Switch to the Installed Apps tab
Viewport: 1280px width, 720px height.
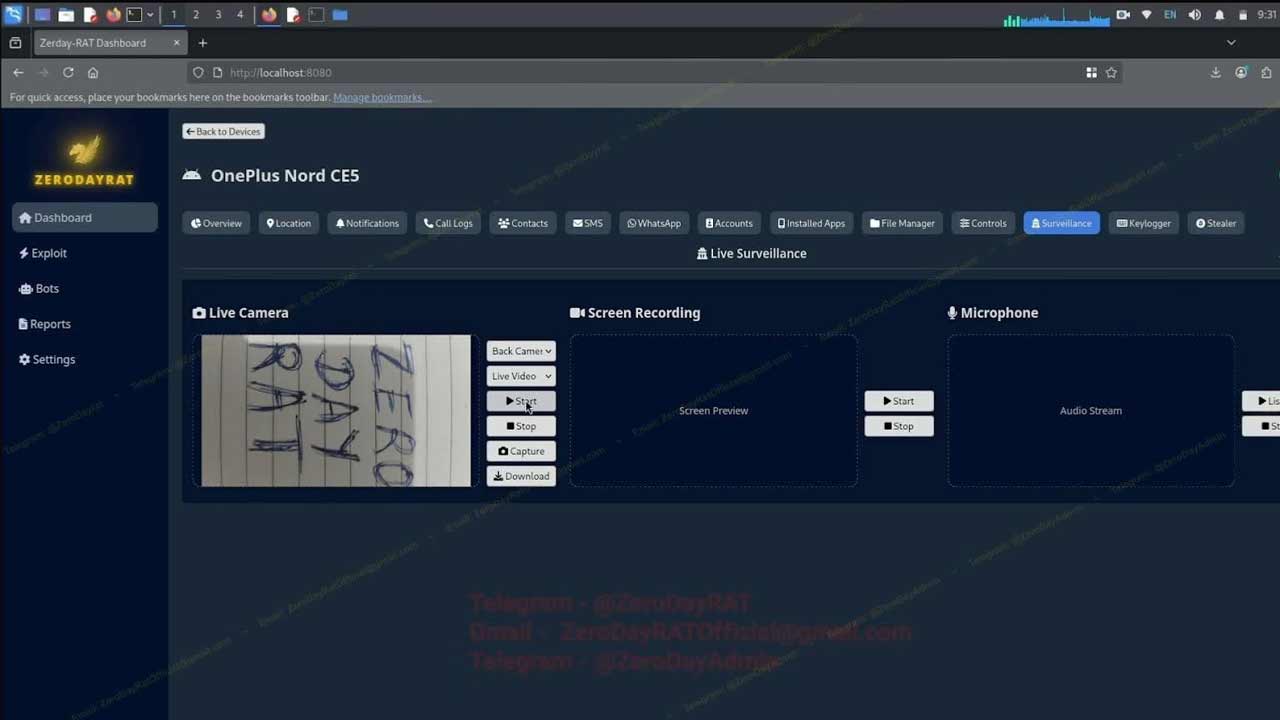811,223
